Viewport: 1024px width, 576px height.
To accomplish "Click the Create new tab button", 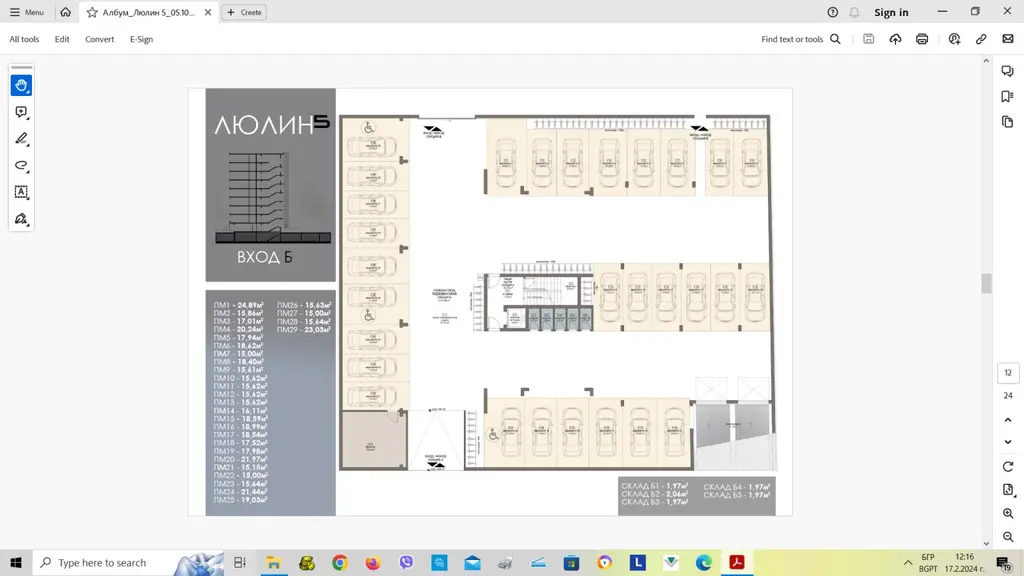I will coord(244,13).
